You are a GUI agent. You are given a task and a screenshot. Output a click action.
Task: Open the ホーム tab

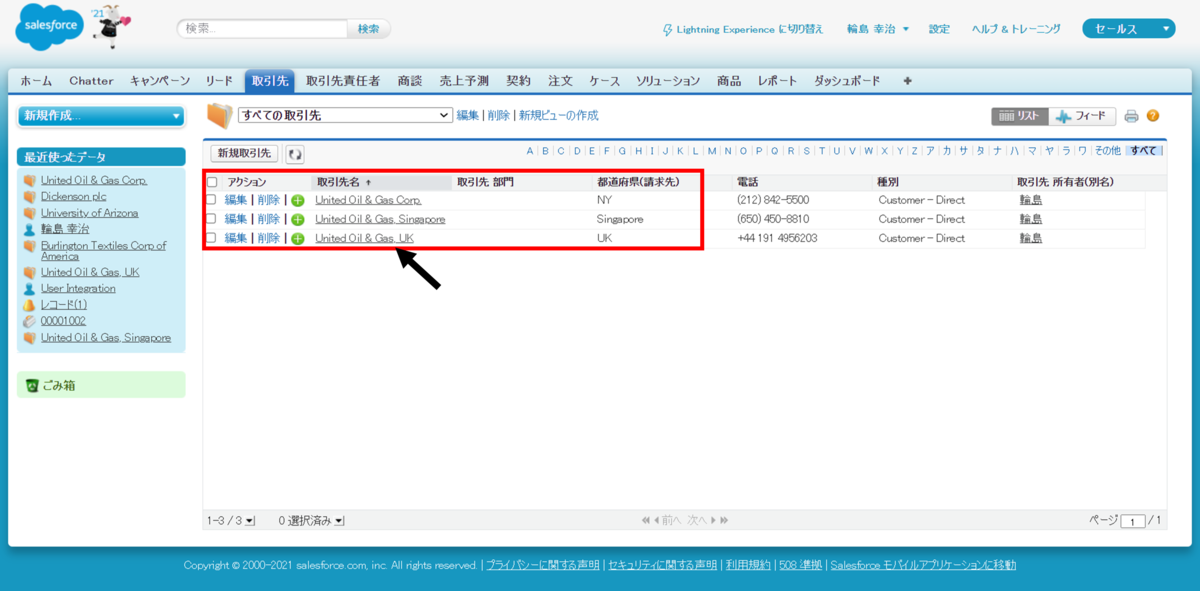coord(36,81)
